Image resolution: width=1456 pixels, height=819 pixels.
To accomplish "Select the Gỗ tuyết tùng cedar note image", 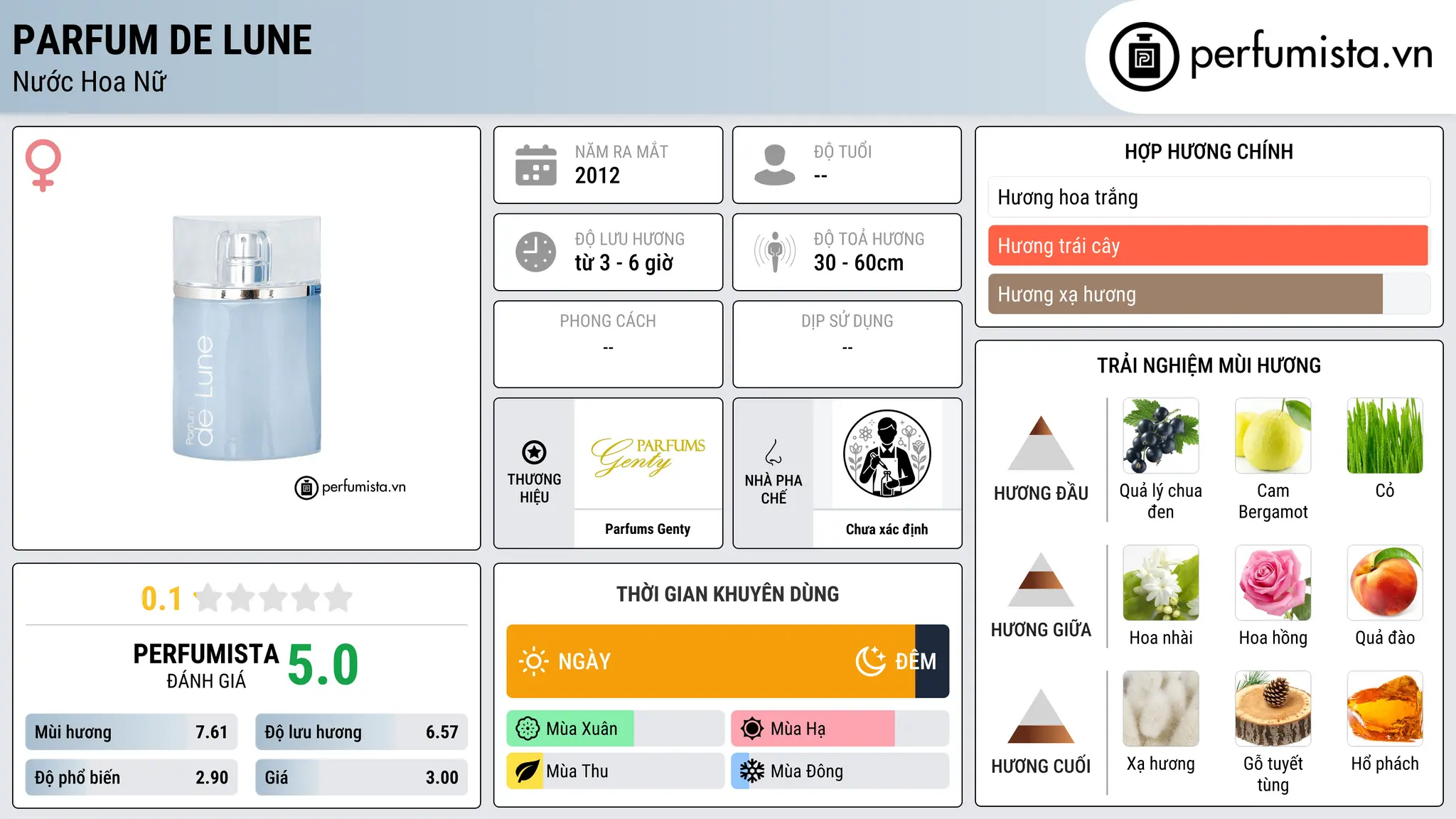I will point(1273,709).
